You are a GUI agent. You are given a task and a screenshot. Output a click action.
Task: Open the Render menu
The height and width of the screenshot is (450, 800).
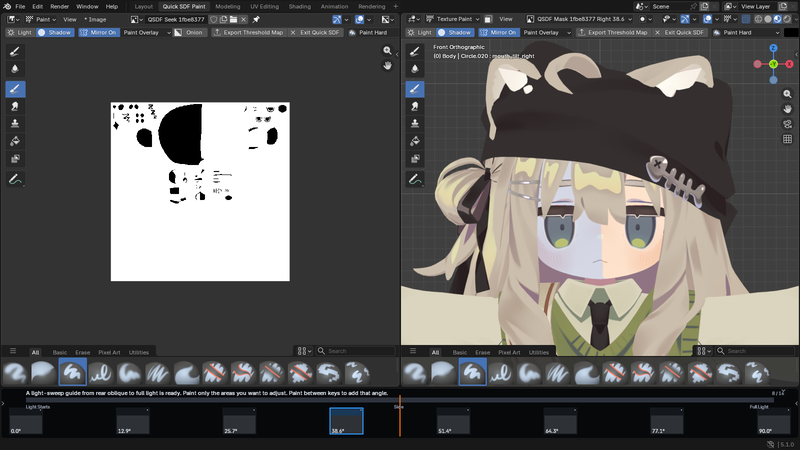(59, 7)
